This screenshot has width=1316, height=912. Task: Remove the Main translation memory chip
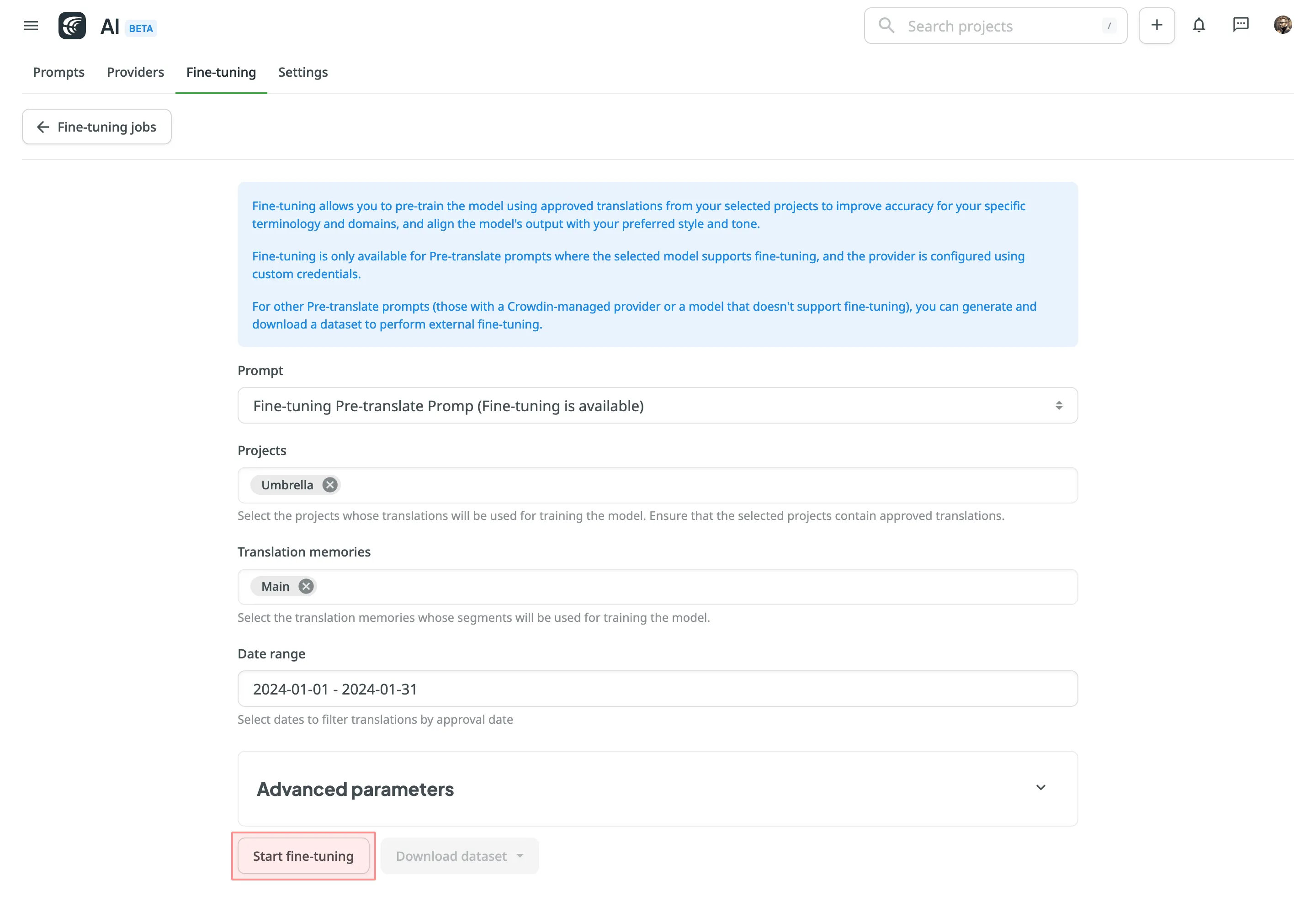[306, 586]
